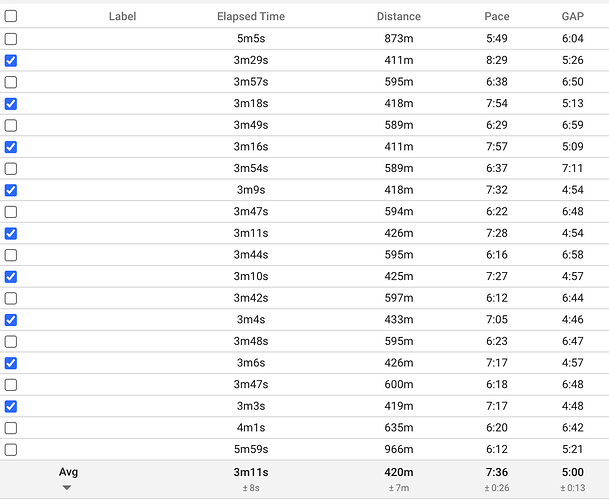
Task: Uncheck the 3m6s 426m lap
Action: click(x=10, y=363)
